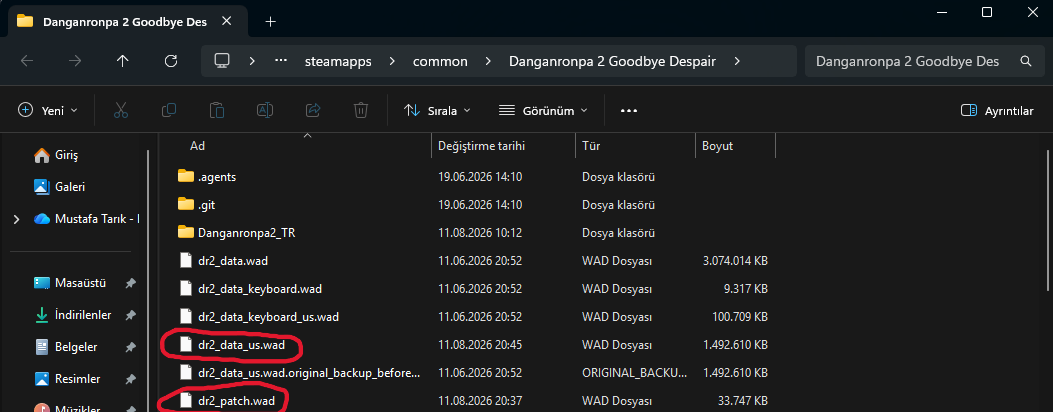Open the Yeni (New) dropdown
1053x412 pixels.
click(x=48, y=110)
